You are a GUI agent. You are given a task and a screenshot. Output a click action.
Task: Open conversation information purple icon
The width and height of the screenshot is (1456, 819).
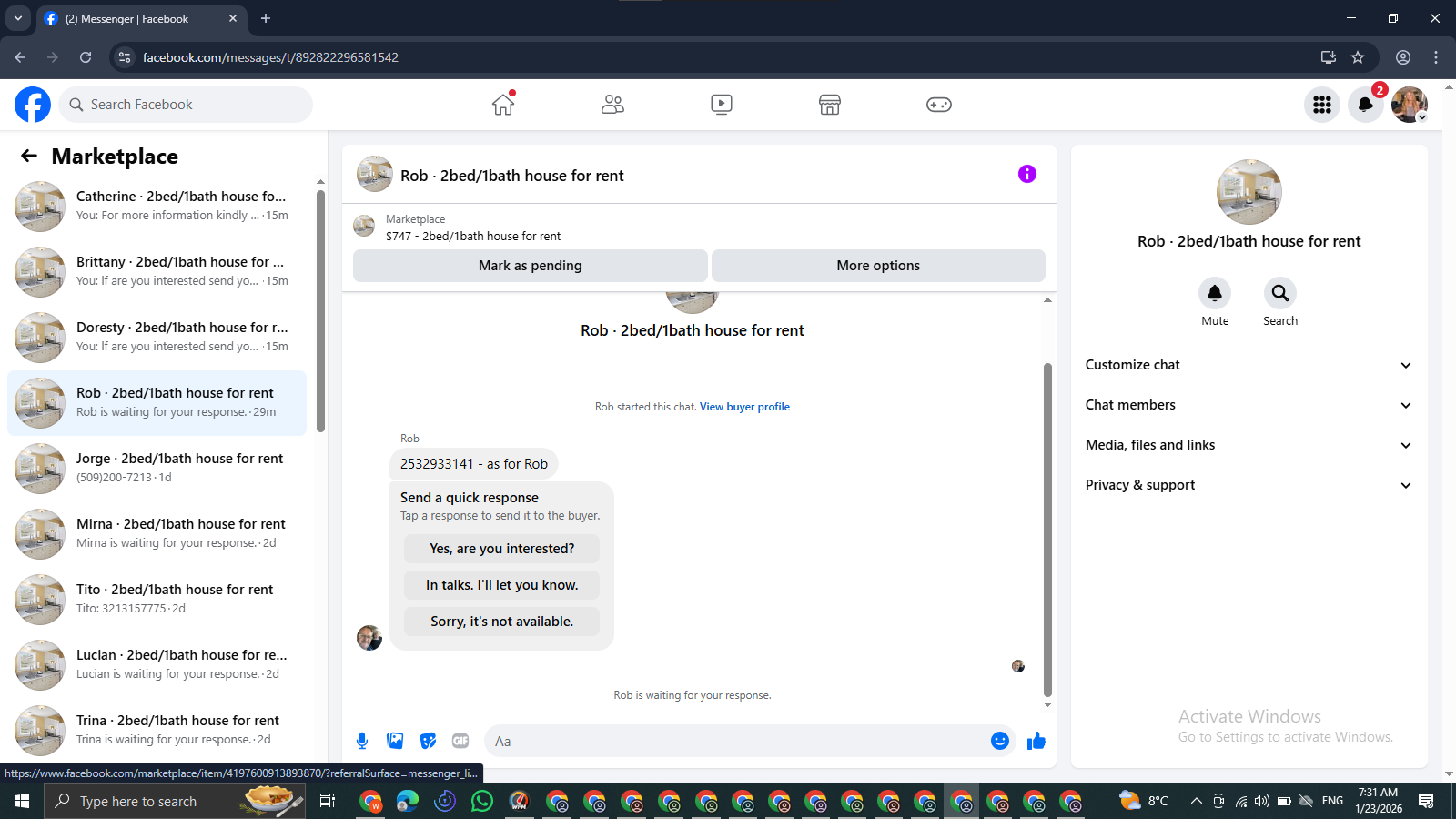click(x=1027, y=174)
